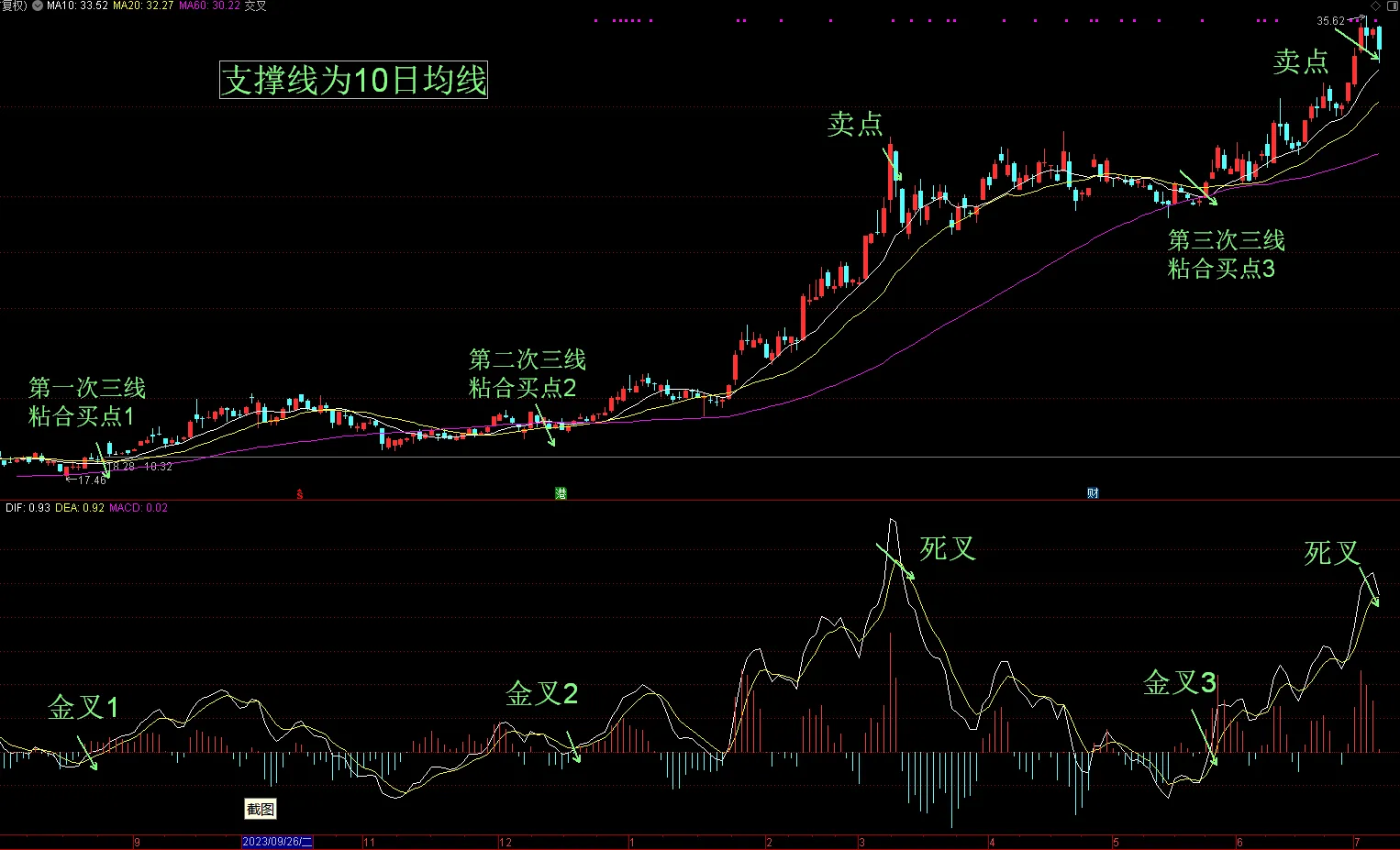This screenshot has height=850, width=1400.
Task: Click month 12 on the time axis
Action: tap(506, 842)
